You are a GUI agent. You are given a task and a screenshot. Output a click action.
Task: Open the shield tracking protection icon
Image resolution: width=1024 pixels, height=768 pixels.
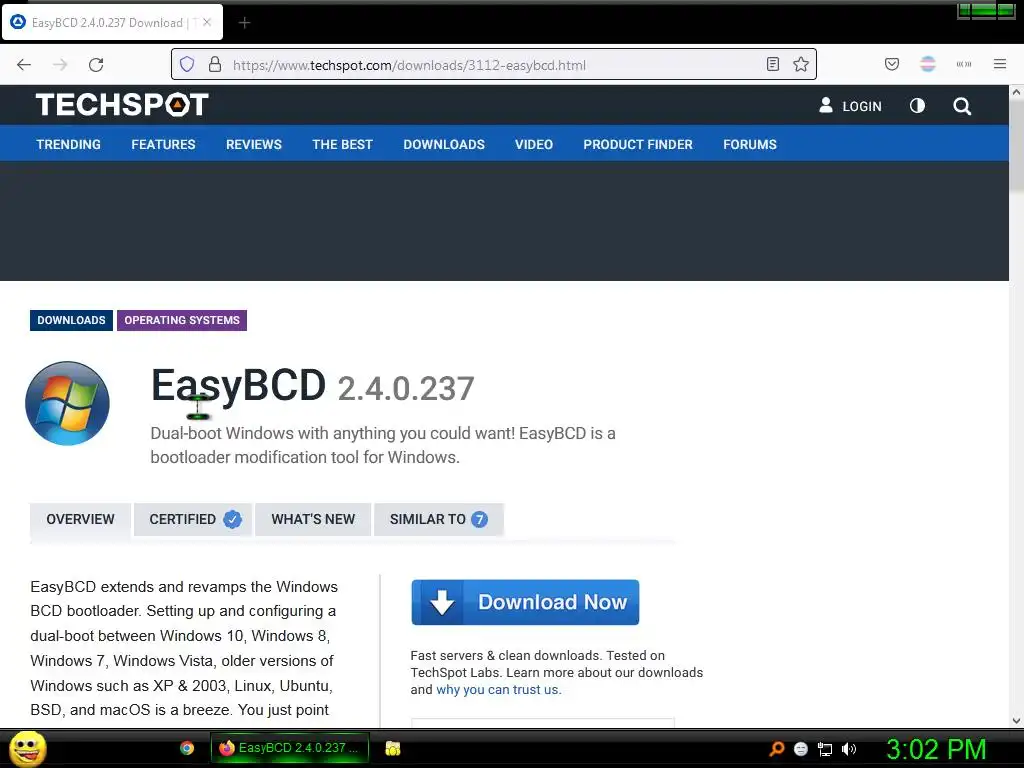(187, 64)
